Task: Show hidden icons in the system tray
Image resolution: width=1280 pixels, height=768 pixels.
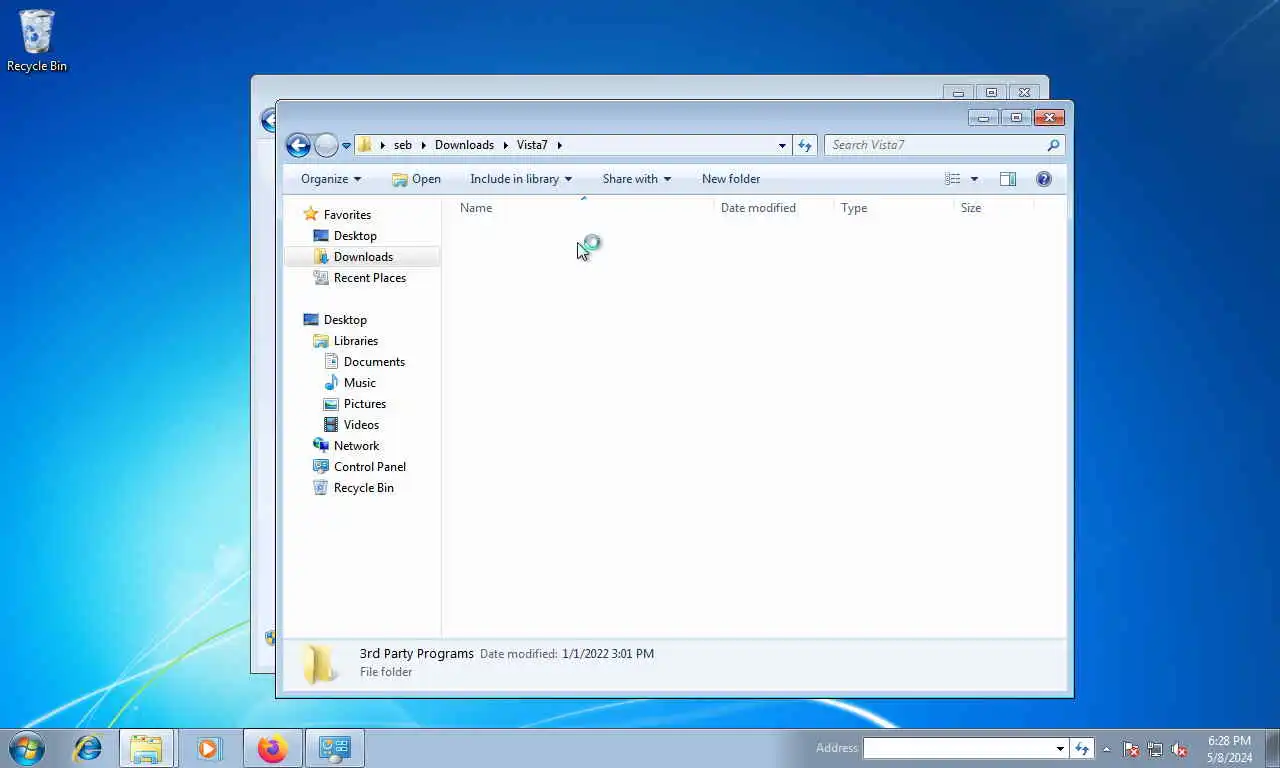Action: point(1106,749)
